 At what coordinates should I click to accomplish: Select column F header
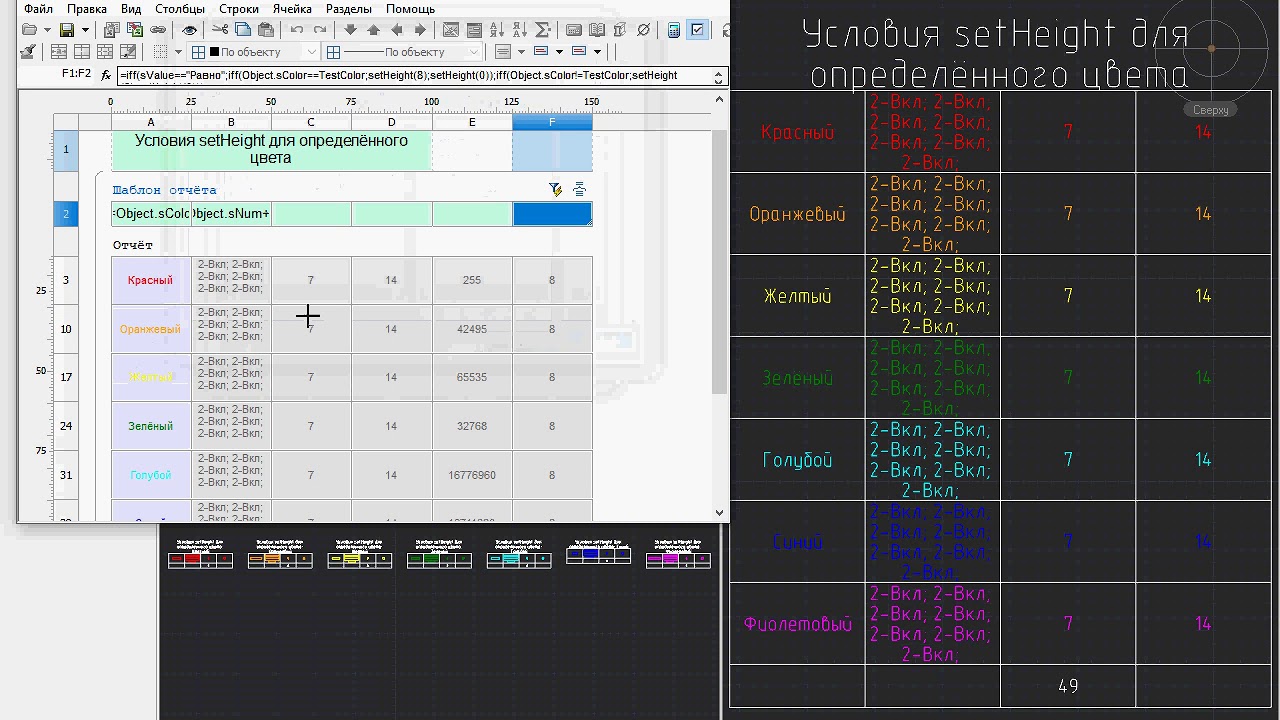[x=552, y=121]
